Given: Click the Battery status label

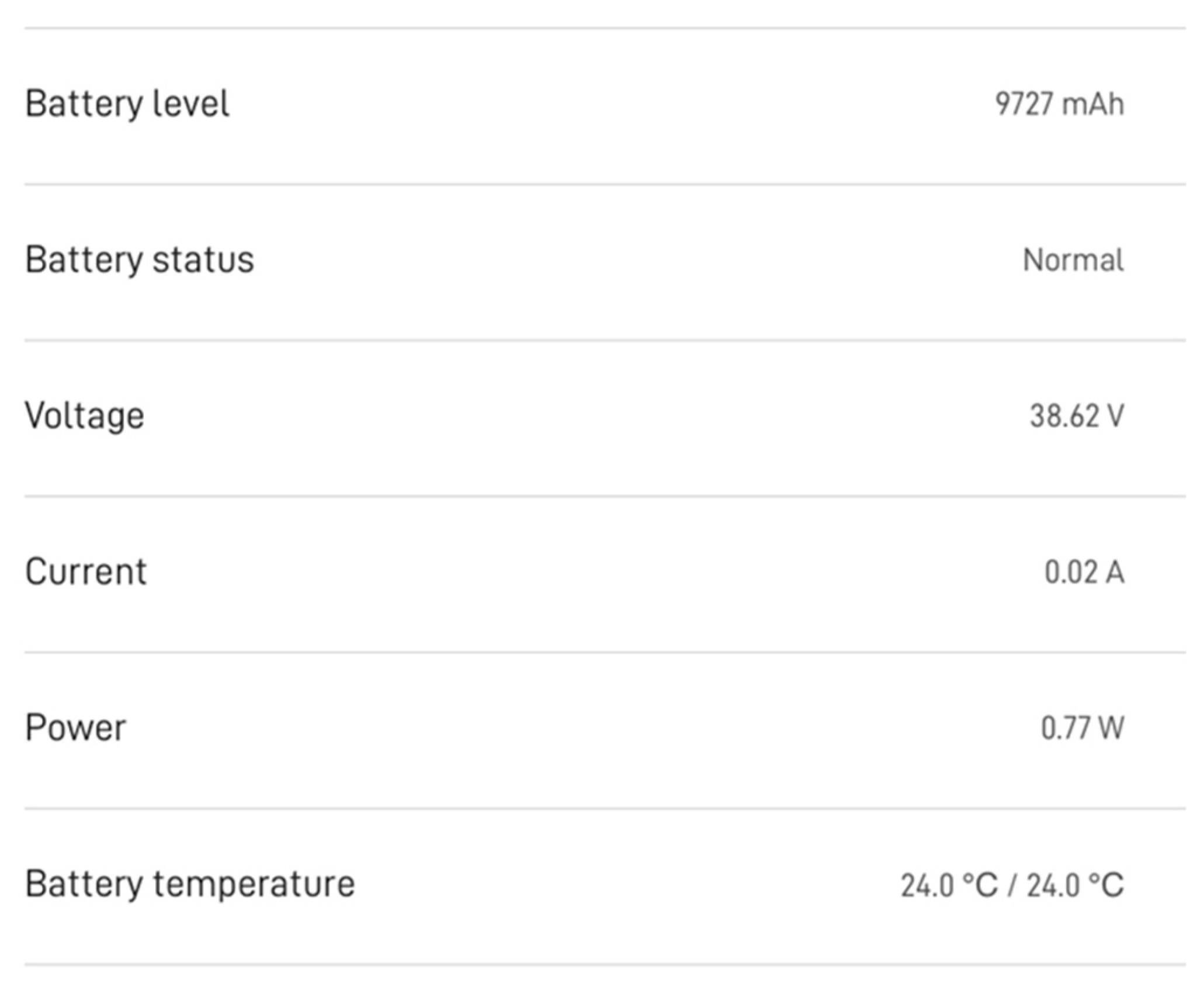Looking at the screenshot, I should click(140, 260).
